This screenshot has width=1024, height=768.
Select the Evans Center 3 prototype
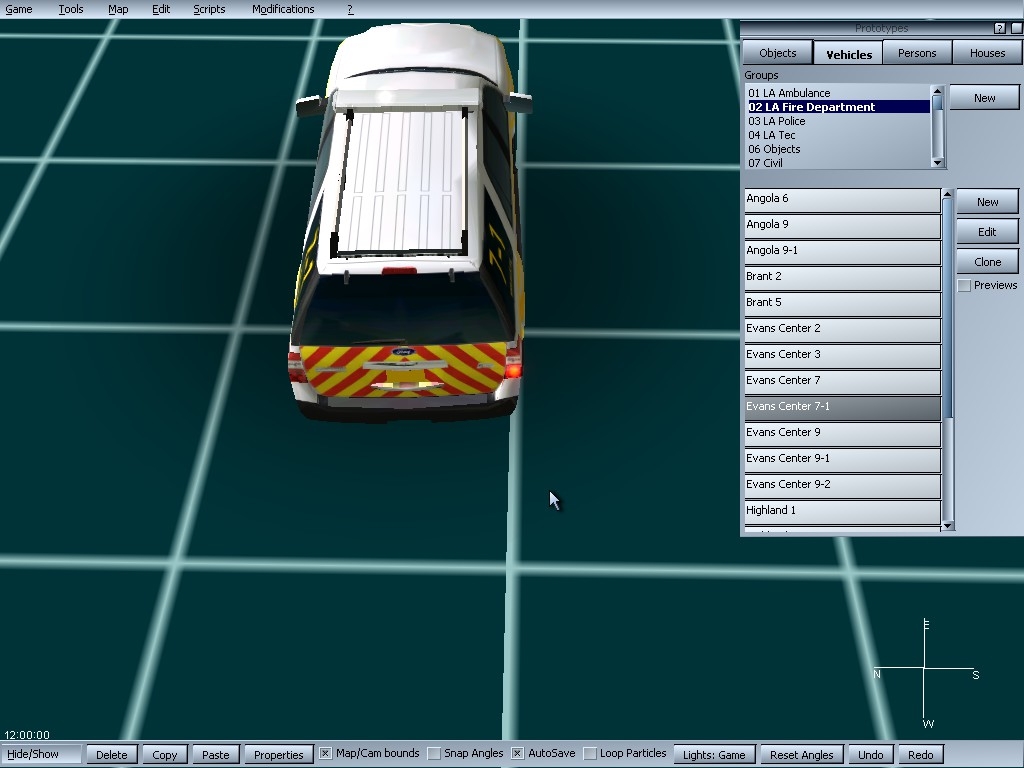tap(842, 356)
